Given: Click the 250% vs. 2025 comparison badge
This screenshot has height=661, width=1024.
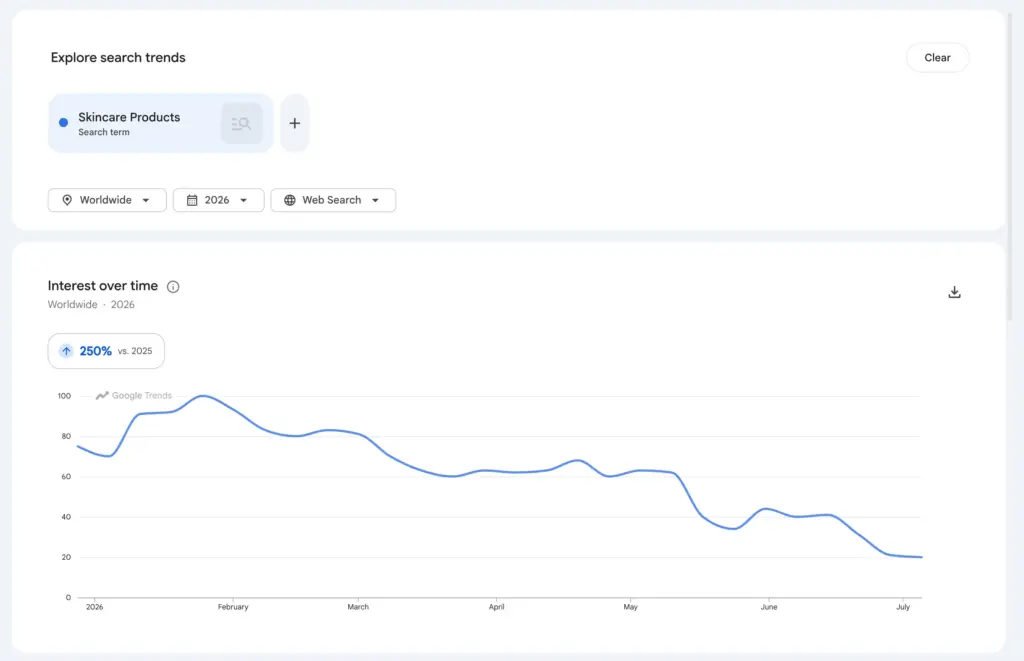Looking at the screenshot, I should click(106, 351).
